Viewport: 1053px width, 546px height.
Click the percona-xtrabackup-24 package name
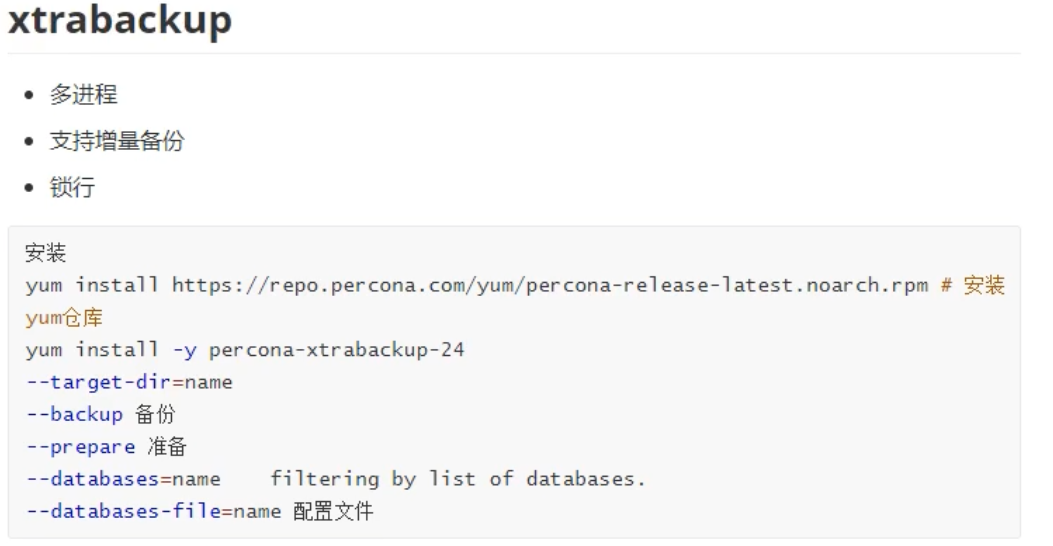pyautogui.click(x=337, y=350)
